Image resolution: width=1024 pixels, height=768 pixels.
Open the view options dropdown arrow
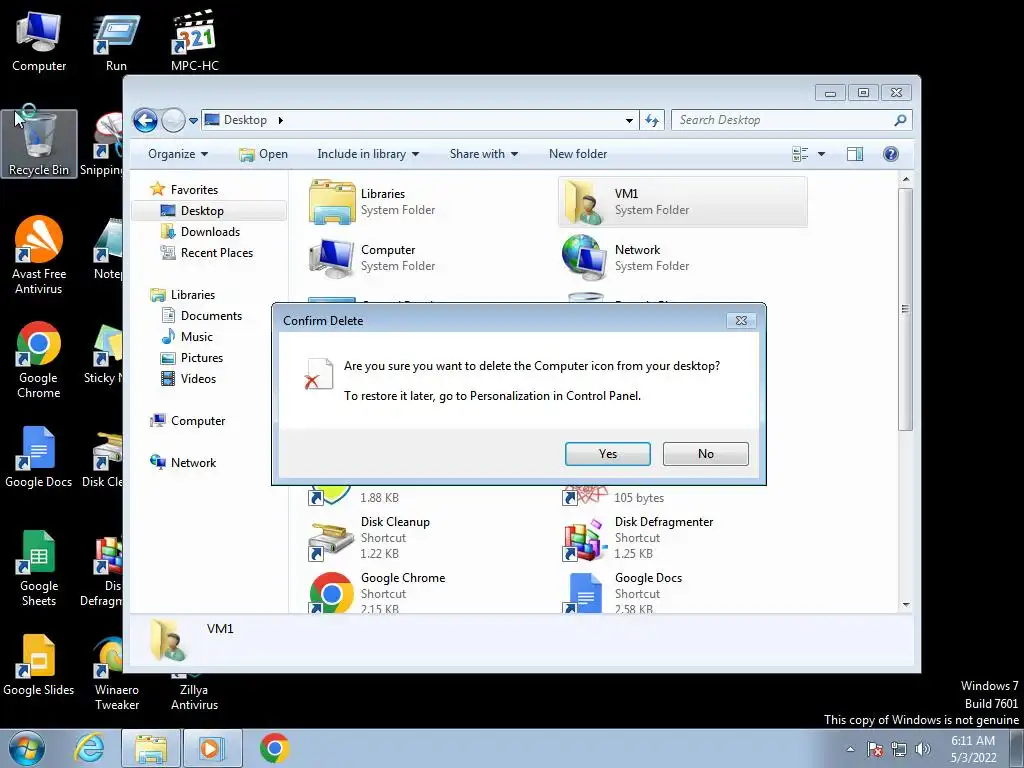[822, 154]
